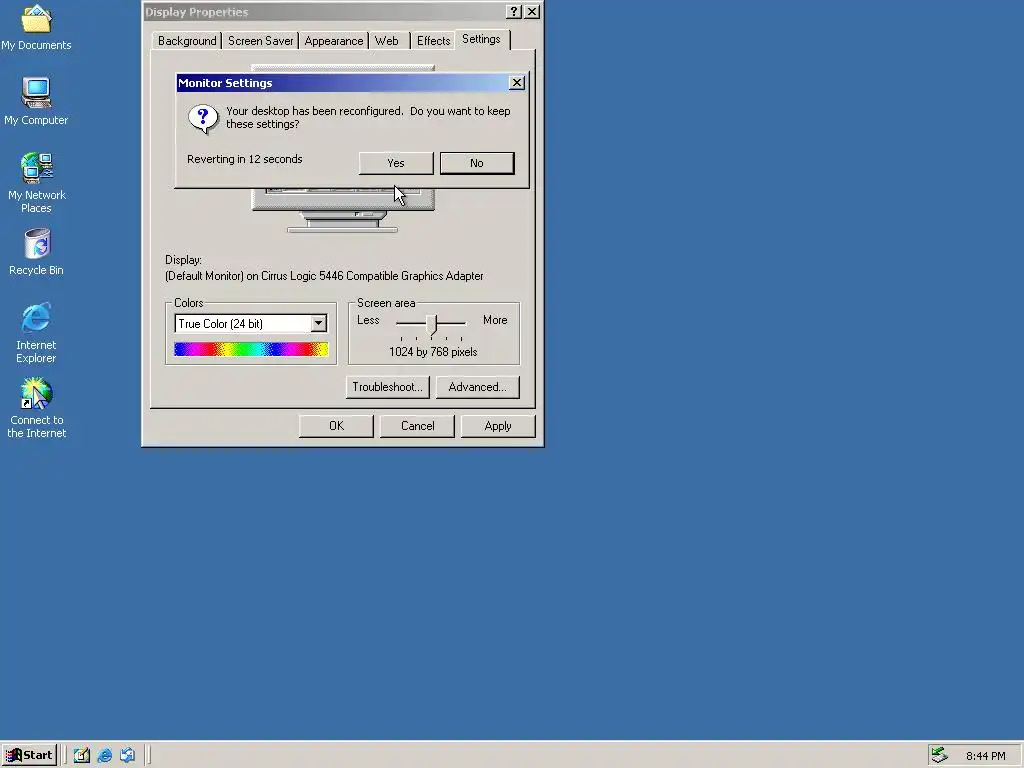The height and width of the screenshot is (768, 1024).
Task: Click Yes to keep display settings
Action: coord(396,163)
